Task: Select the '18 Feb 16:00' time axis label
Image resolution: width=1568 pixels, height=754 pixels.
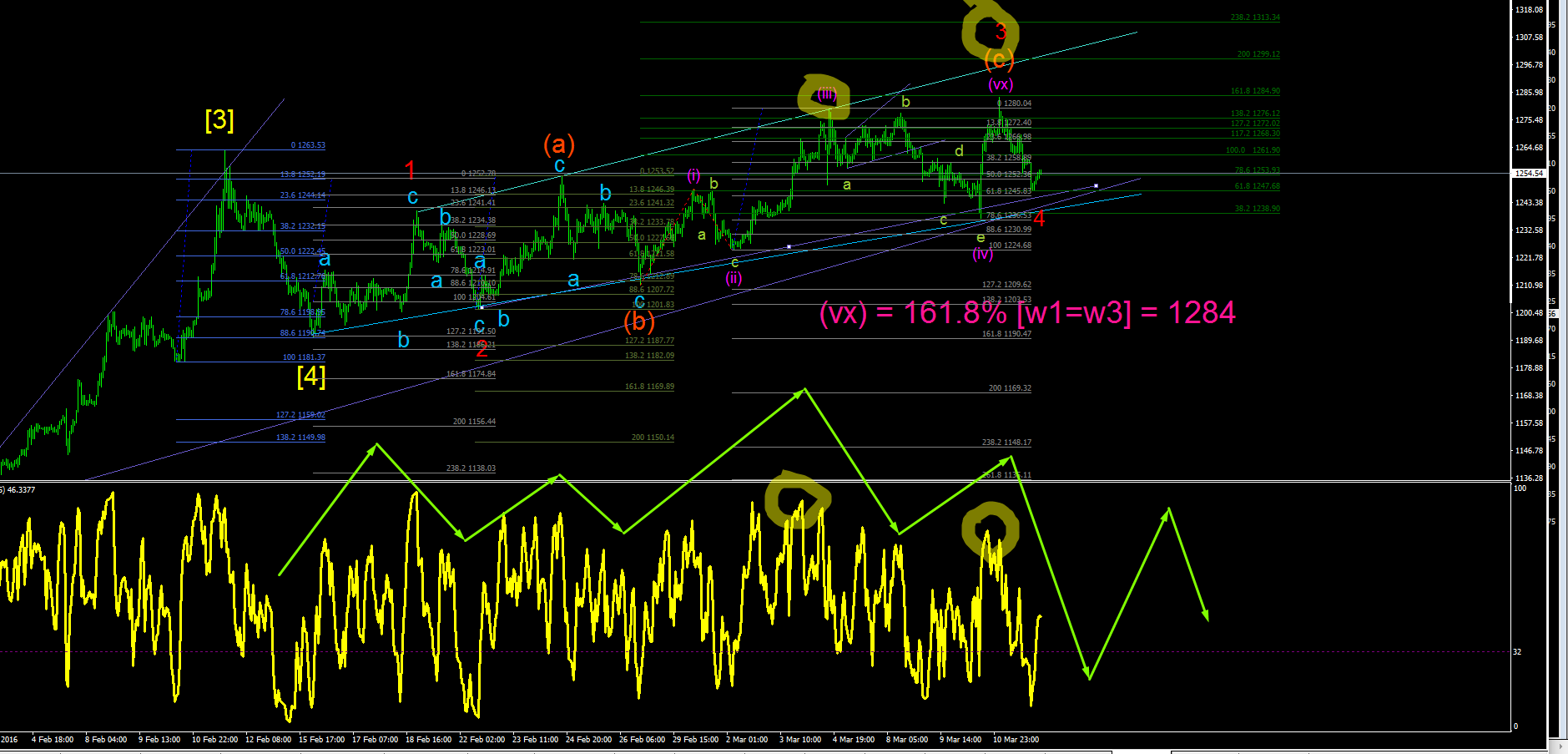Action: point(429,740)
